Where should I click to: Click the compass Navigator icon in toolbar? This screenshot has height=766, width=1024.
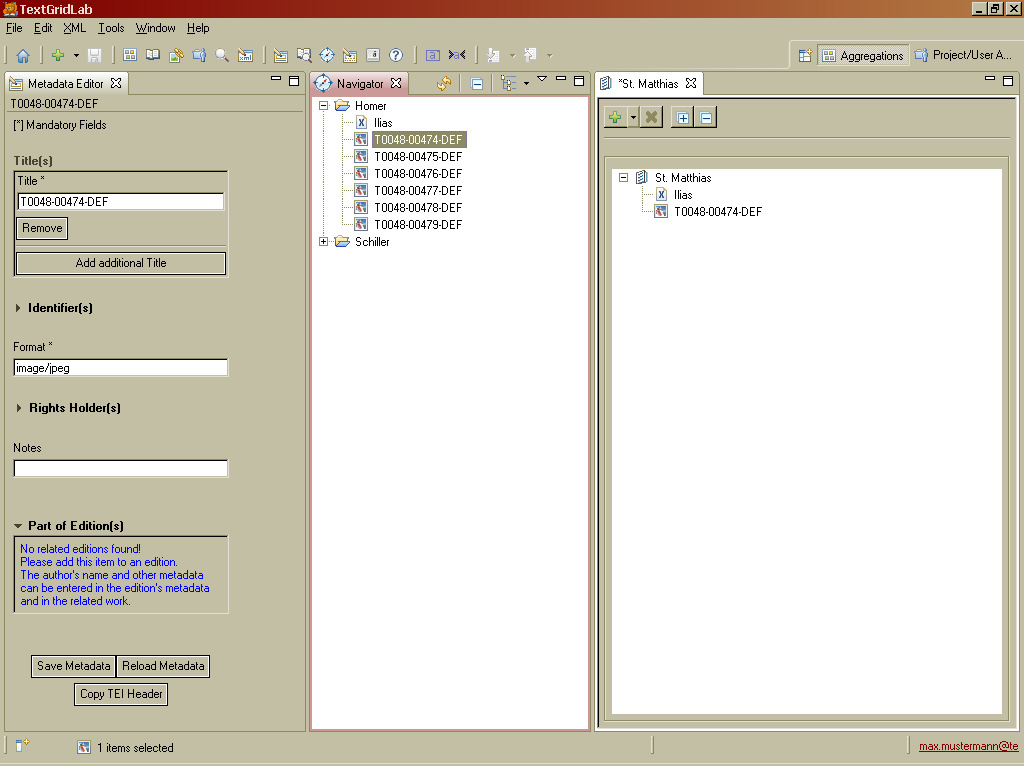click(326, 56)
